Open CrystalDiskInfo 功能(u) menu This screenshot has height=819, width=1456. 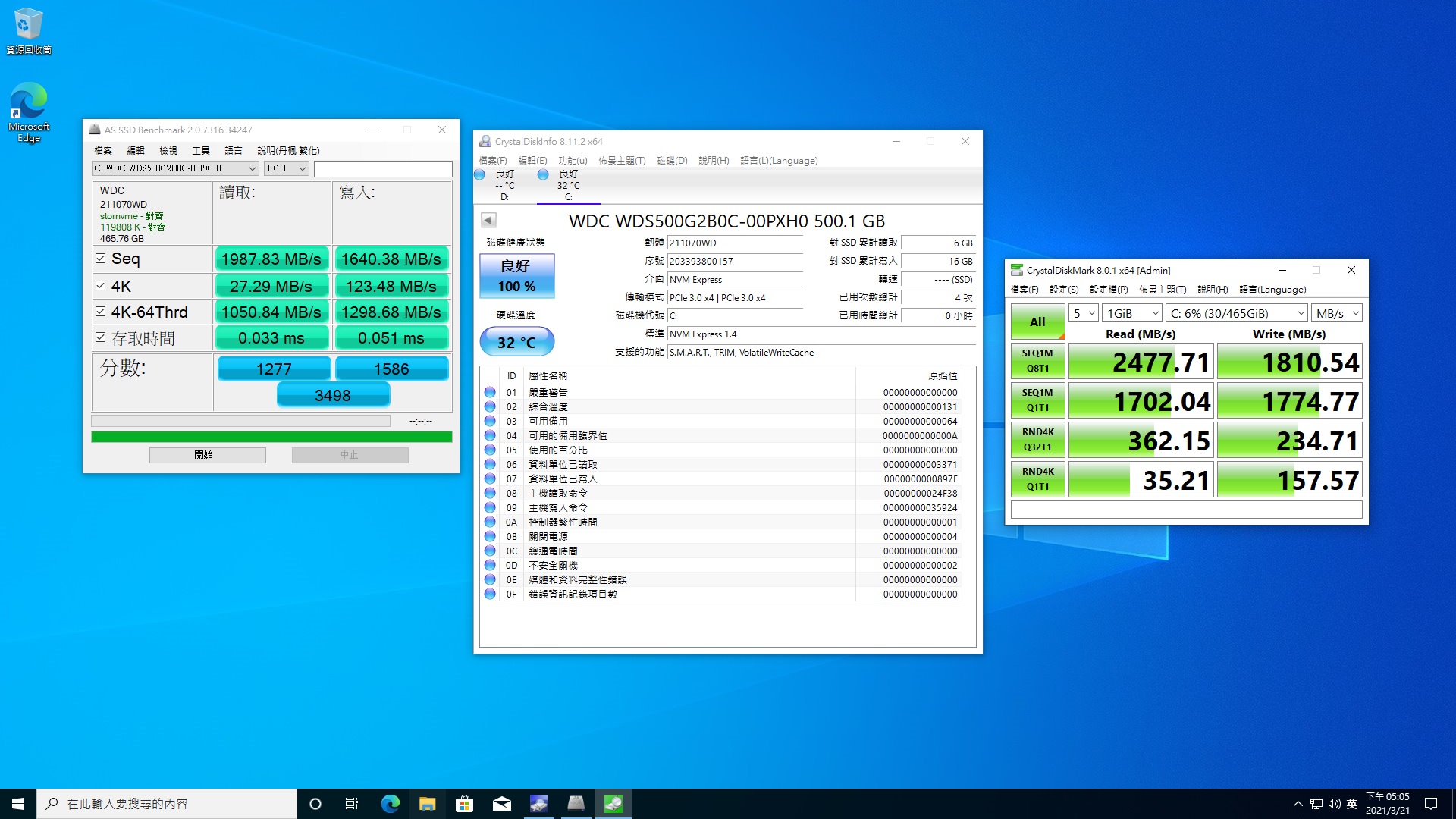pyautogui.click(x=573, y=161)
